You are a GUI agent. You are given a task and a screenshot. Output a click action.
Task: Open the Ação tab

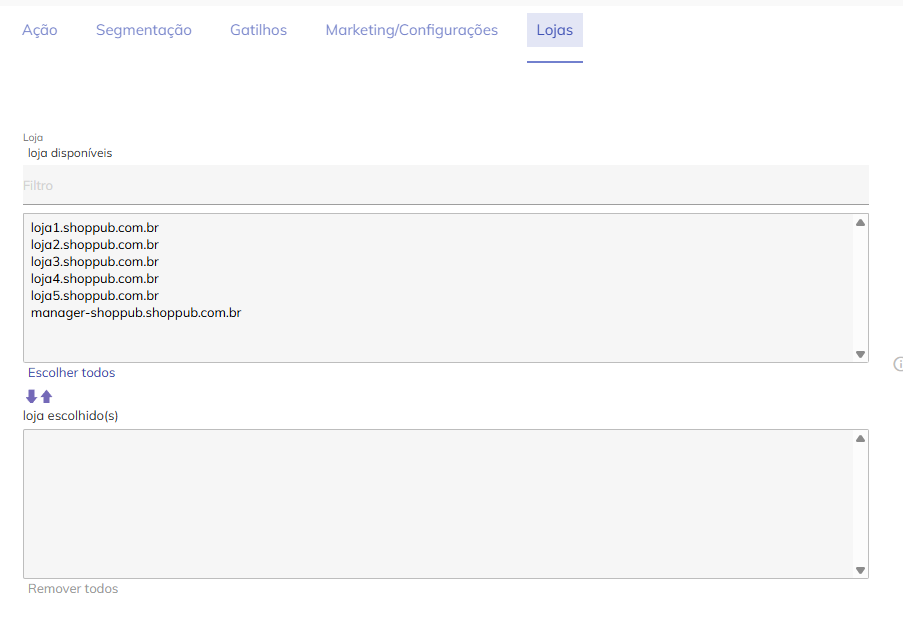pyautogui.click(x=40, y=30)
